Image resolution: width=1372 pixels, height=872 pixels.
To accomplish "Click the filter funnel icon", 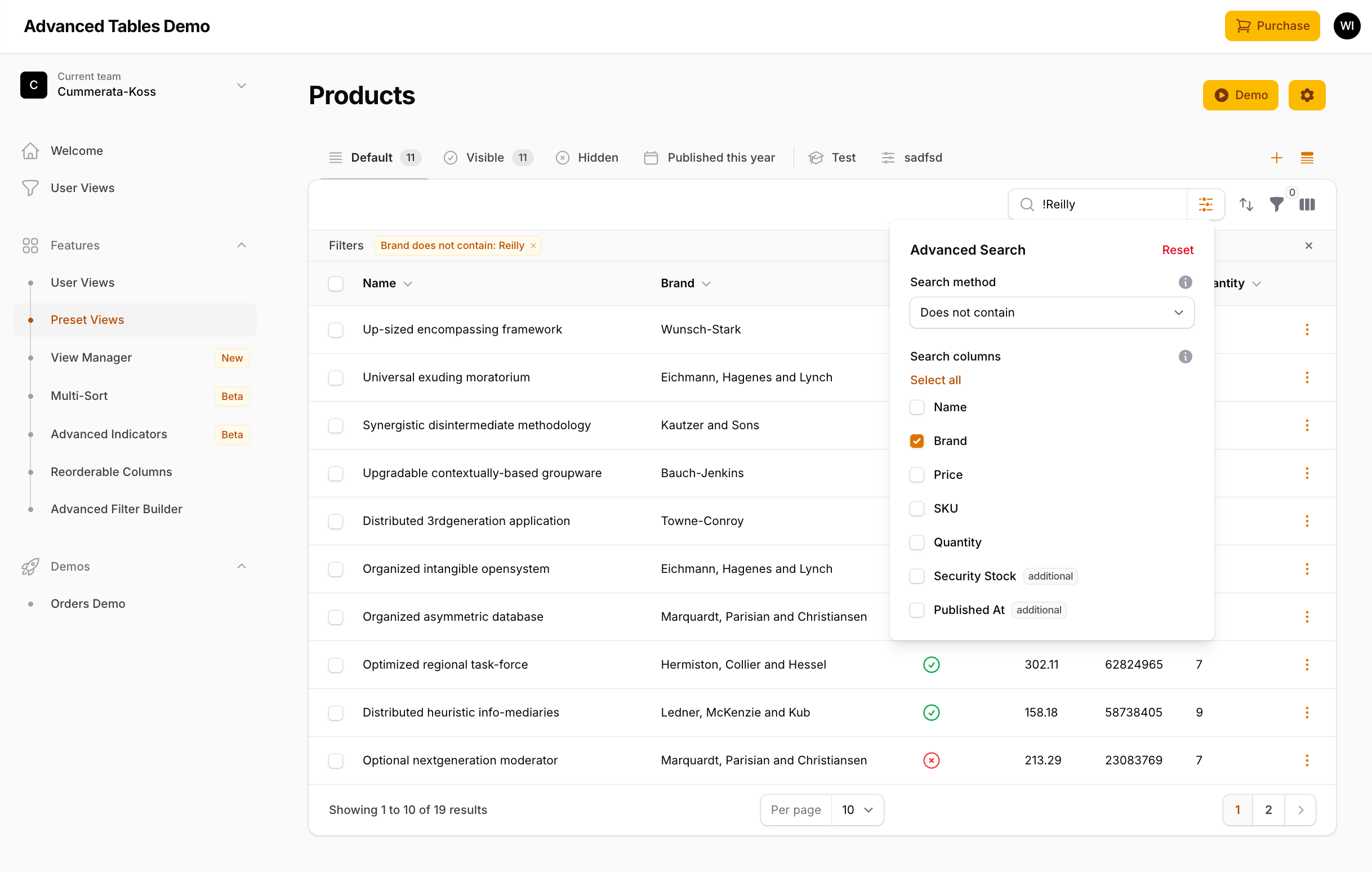I will pos(1276,204).
